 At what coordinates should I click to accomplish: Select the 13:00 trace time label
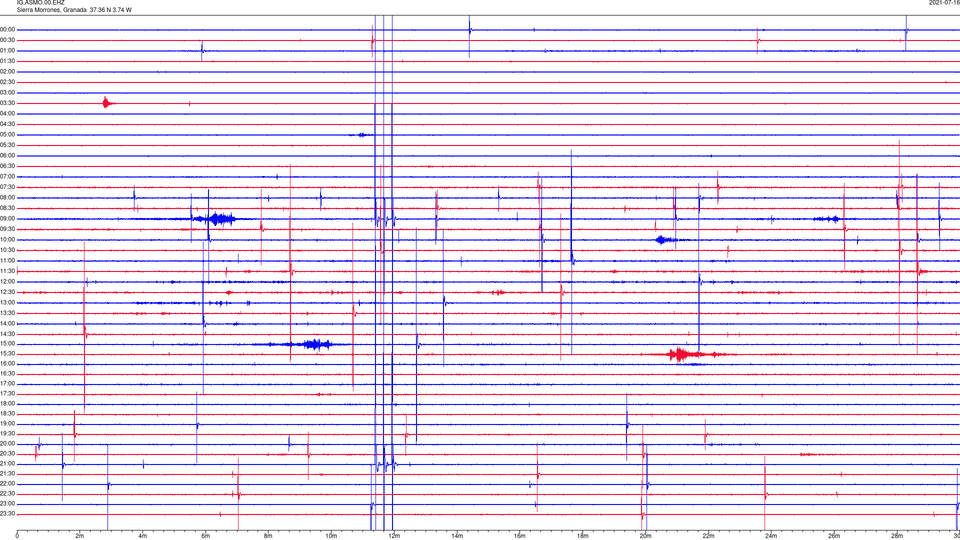coord(8,302)
